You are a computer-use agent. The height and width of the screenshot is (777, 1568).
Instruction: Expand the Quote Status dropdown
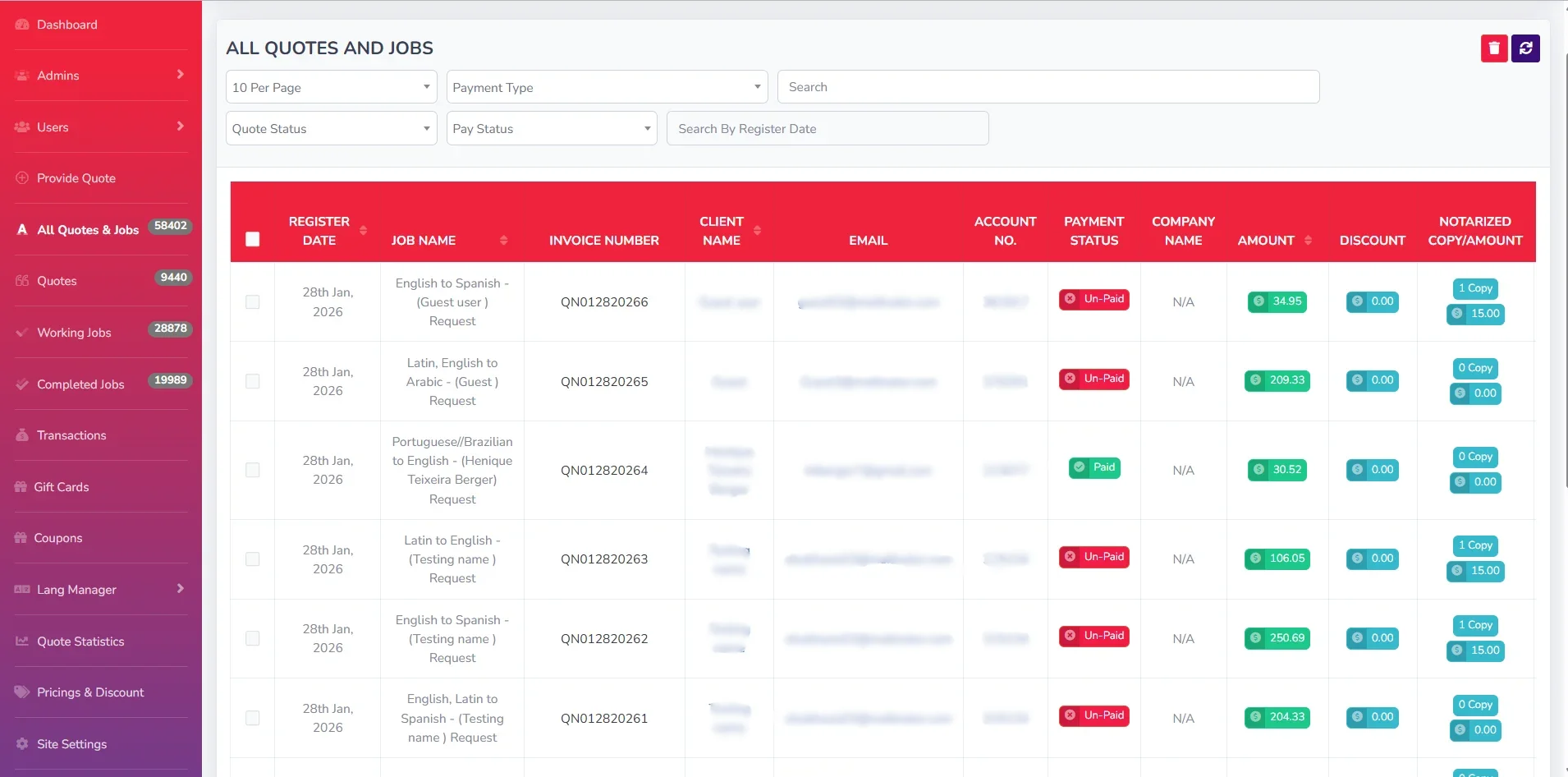331,129
